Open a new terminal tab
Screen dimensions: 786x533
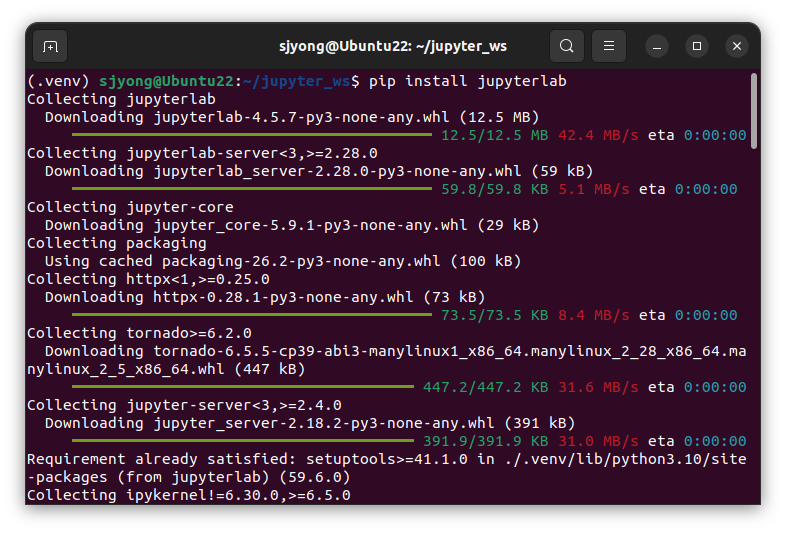click(50, 46)
